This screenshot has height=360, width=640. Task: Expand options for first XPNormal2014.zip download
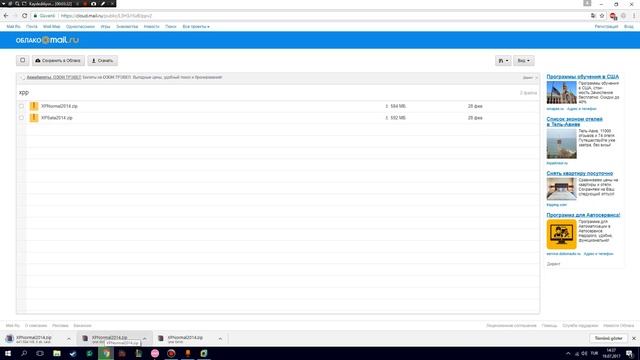pos(69,339)
